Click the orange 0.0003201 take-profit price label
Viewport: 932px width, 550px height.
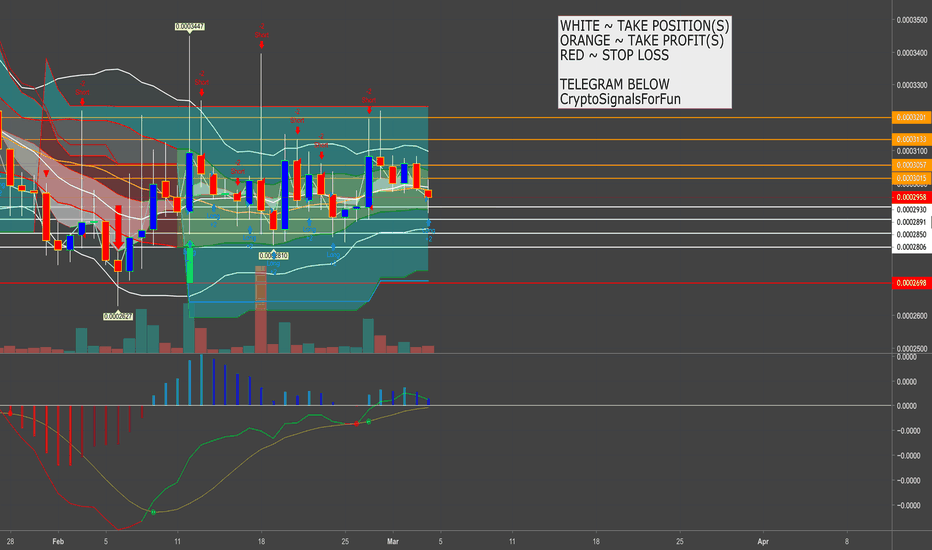911,118
